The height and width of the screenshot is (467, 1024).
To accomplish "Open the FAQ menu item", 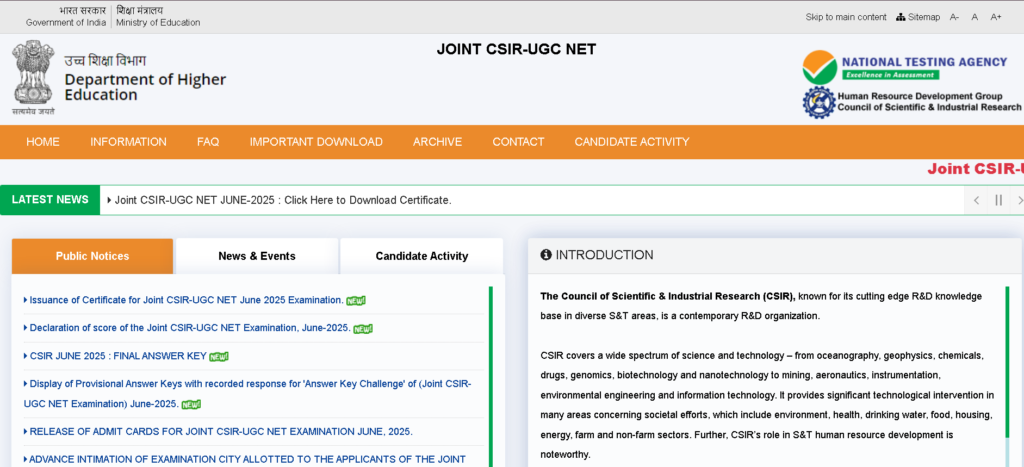I will coord(208,142).
